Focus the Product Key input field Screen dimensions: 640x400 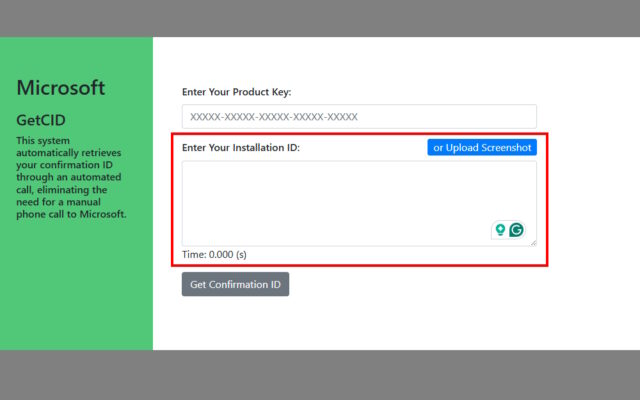coord(359,116)
